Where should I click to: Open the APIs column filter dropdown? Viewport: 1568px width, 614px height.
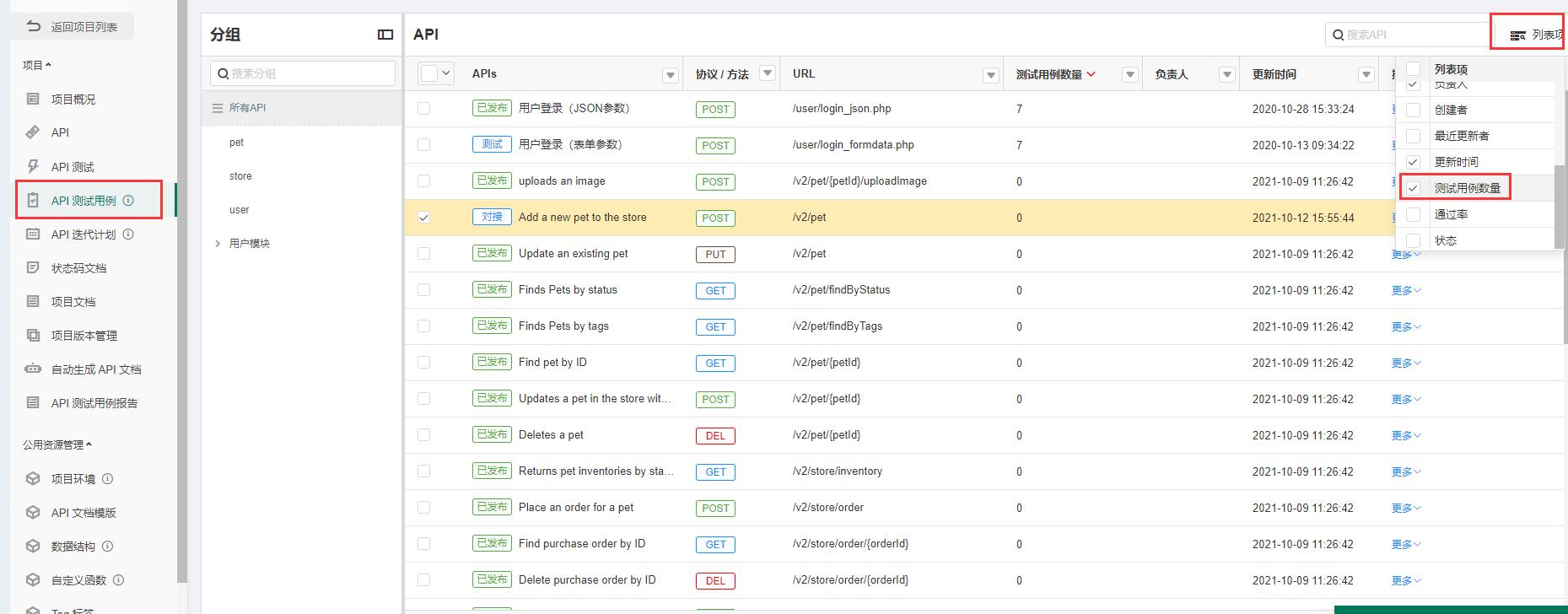[x=671, y=75]
